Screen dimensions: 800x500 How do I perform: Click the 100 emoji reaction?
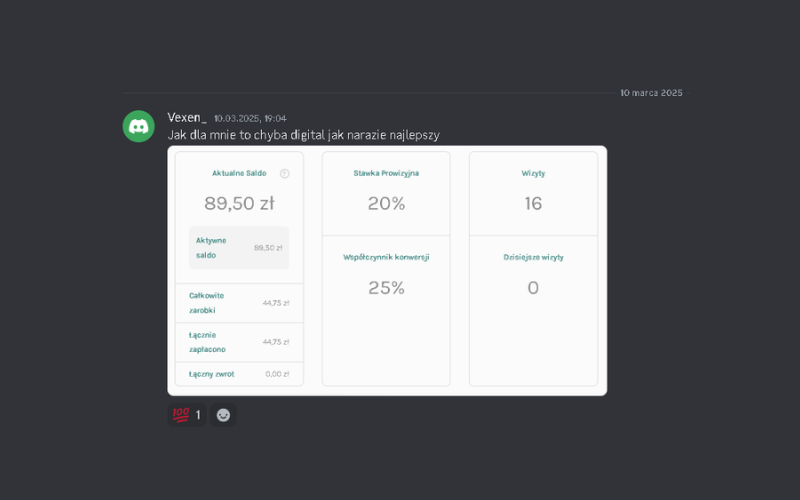pos(186,415)
